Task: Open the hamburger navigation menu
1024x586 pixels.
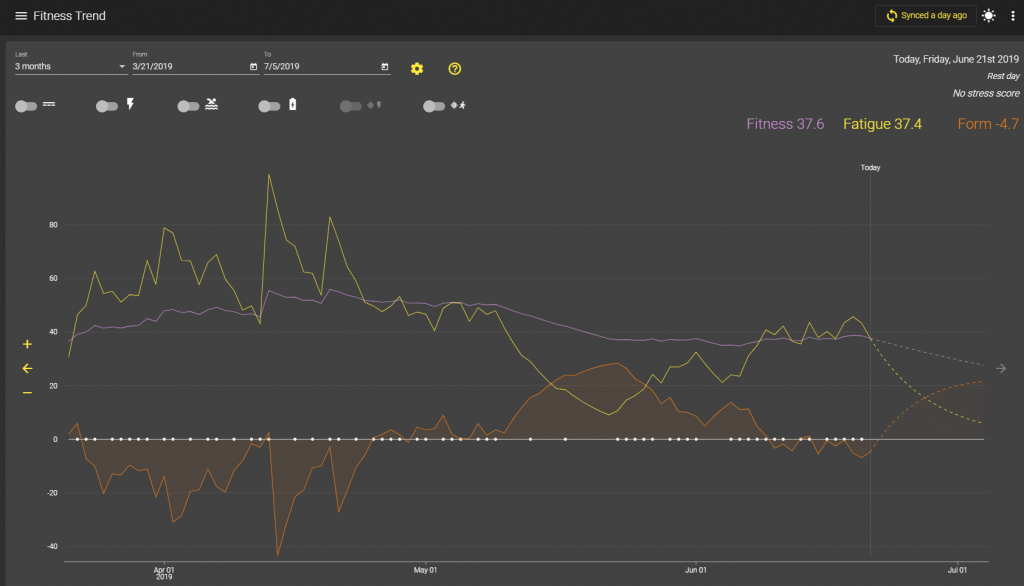Action: pos(21,16)
